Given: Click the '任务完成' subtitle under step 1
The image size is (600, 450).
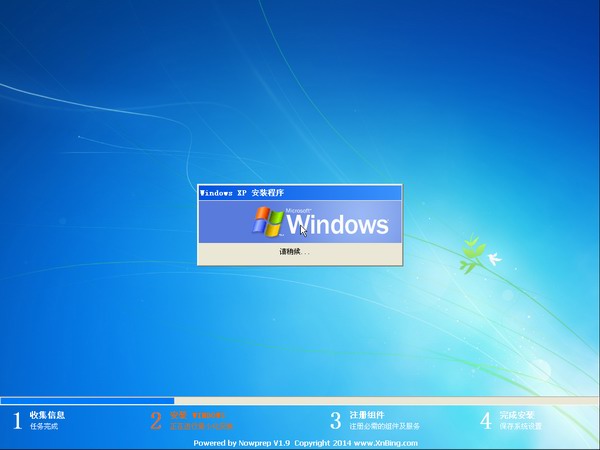Looking at the screenshot, I should click(44, 426).
